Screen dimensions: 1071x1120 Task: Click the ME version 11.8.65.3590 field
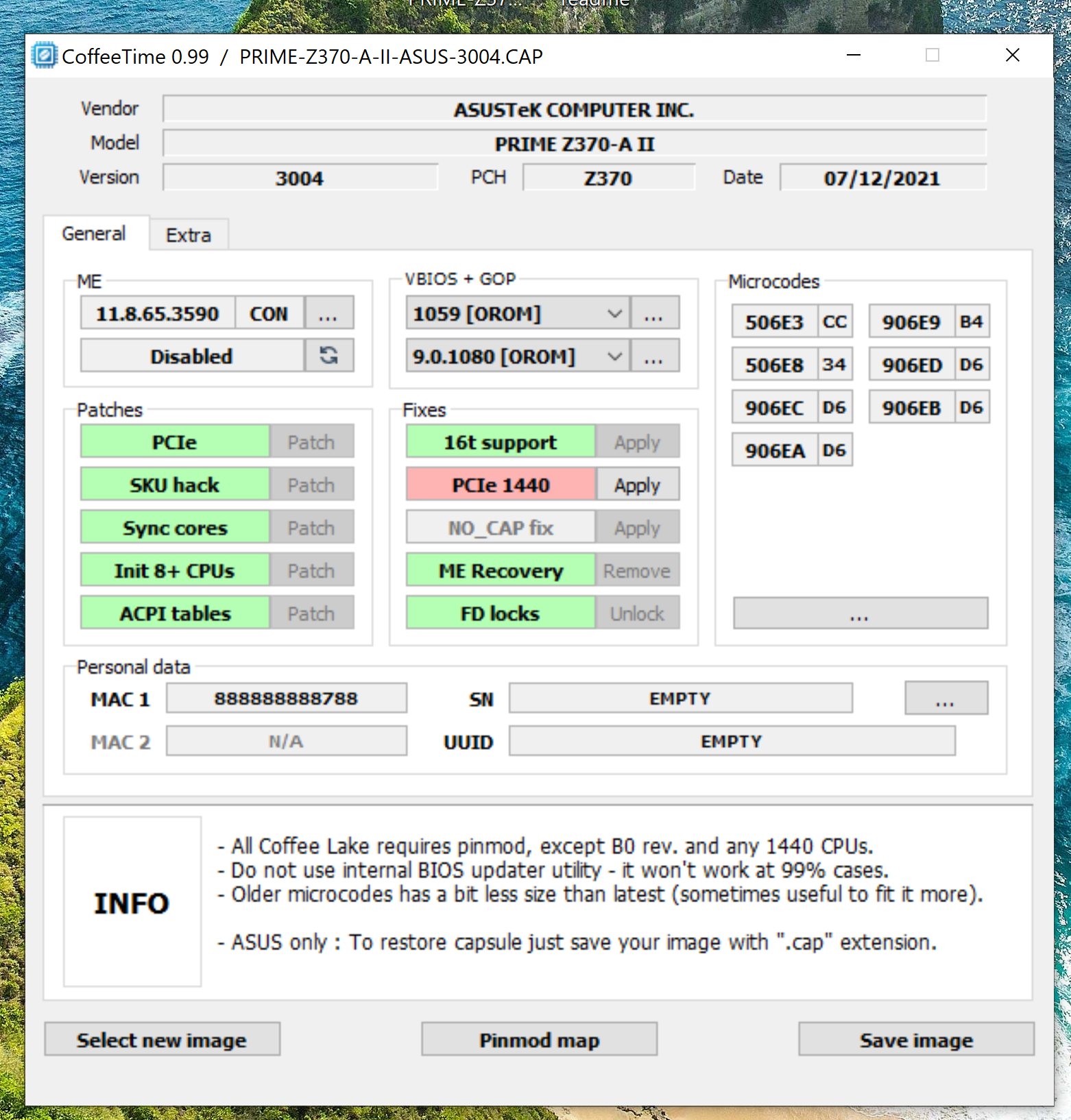(158, 313)
